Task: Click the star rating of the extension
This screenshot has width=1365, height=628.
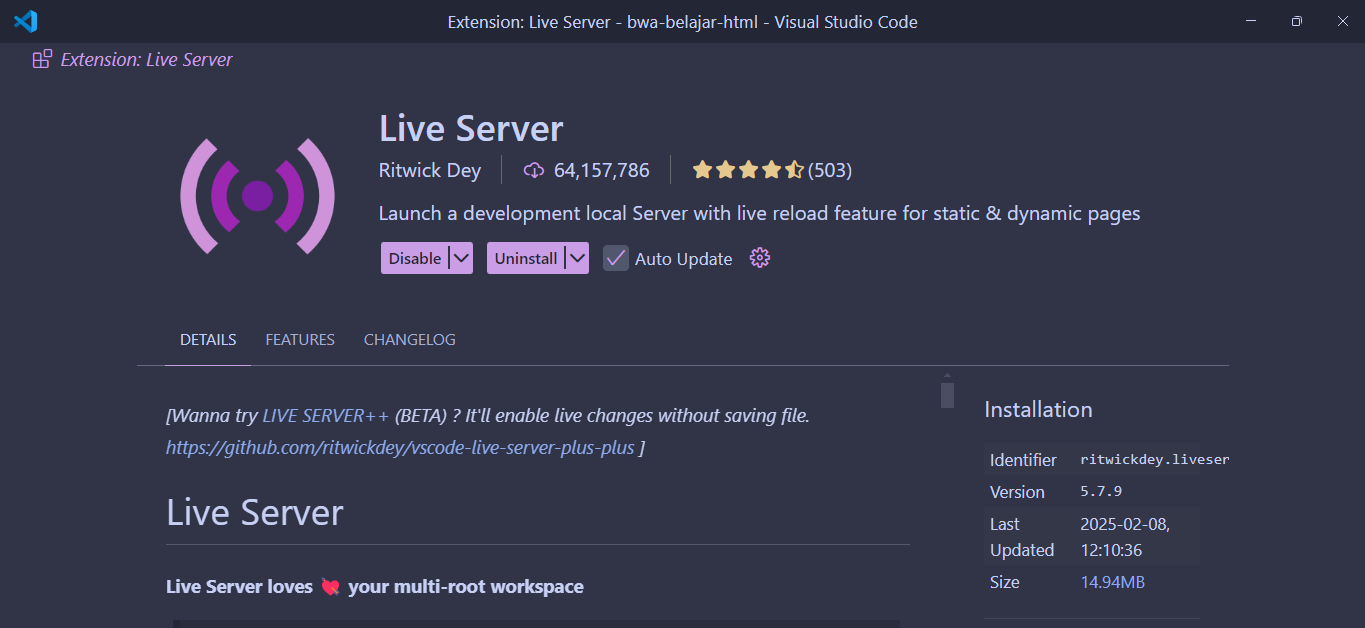Action: click(x=748, y=170)
